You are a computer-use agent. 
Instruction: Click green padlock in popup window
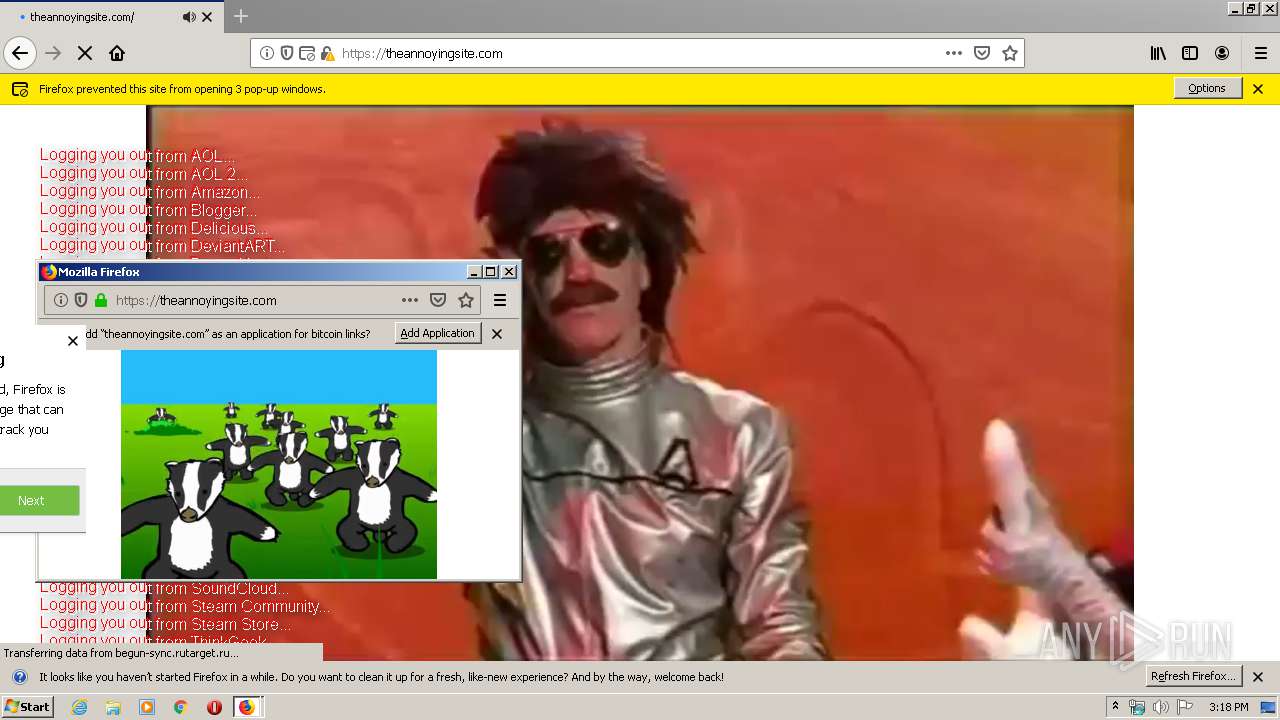click(101, 300)
